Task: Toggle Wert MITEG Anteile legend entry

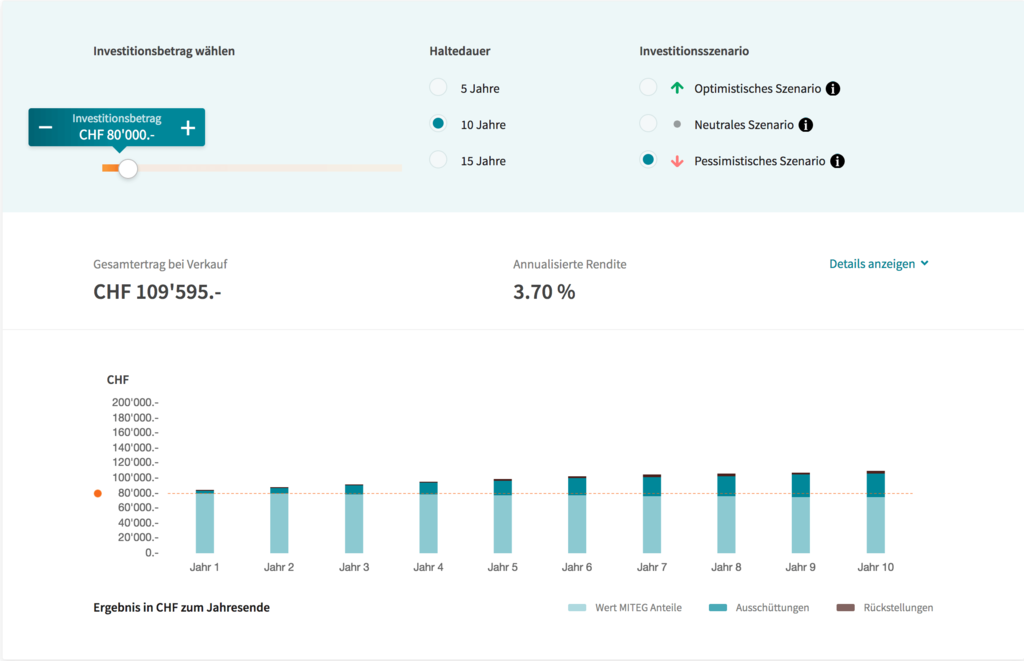Action: tap(625, 608)
